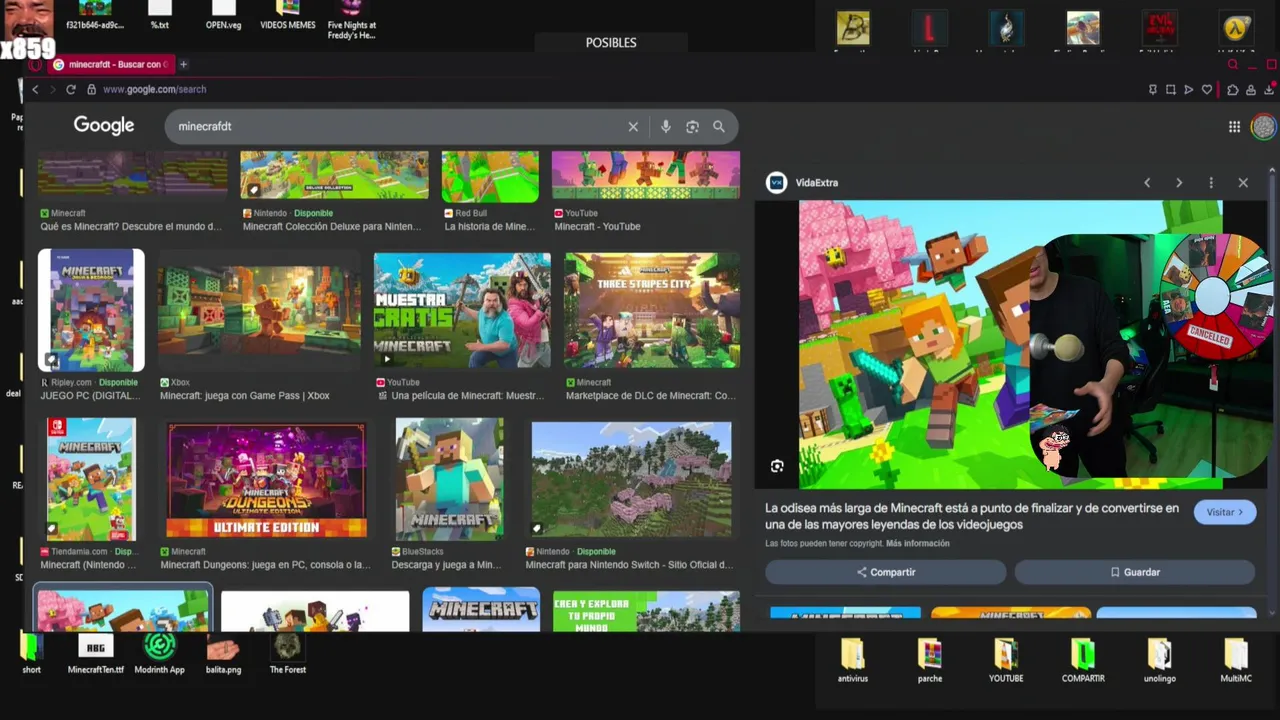
Task: Reload the page with the refresh icon
Action: point(71,90)
